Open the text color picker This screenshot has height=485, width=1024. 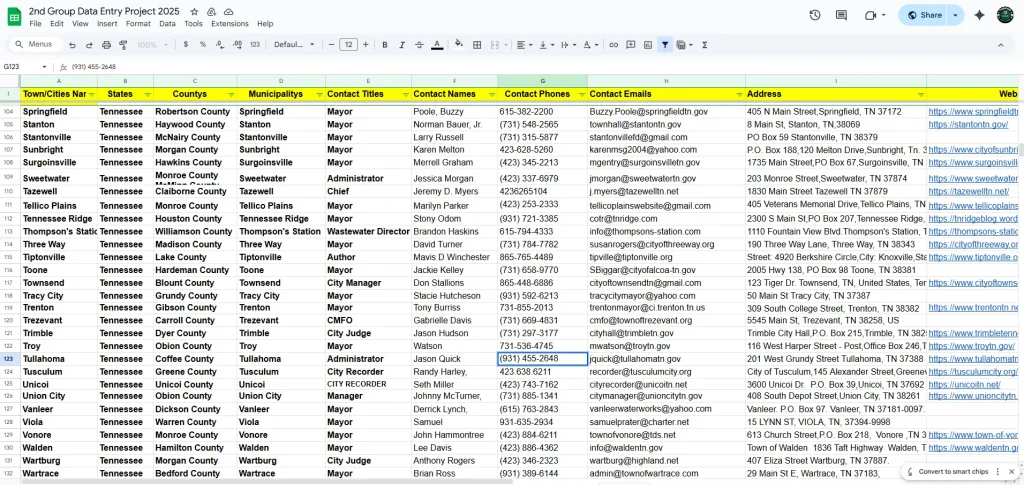[437, 45]
